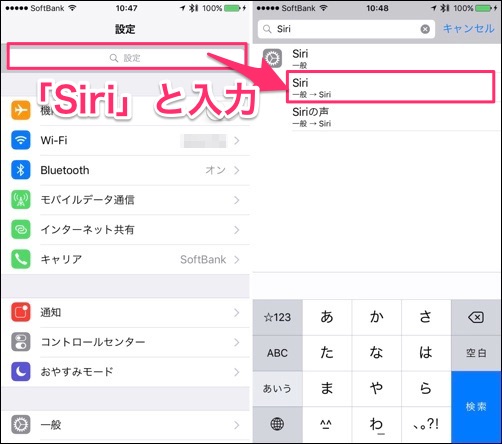Clear the Siri search text with X icon
The height and width of the screenshot is (444, 502).
(425, 29)
